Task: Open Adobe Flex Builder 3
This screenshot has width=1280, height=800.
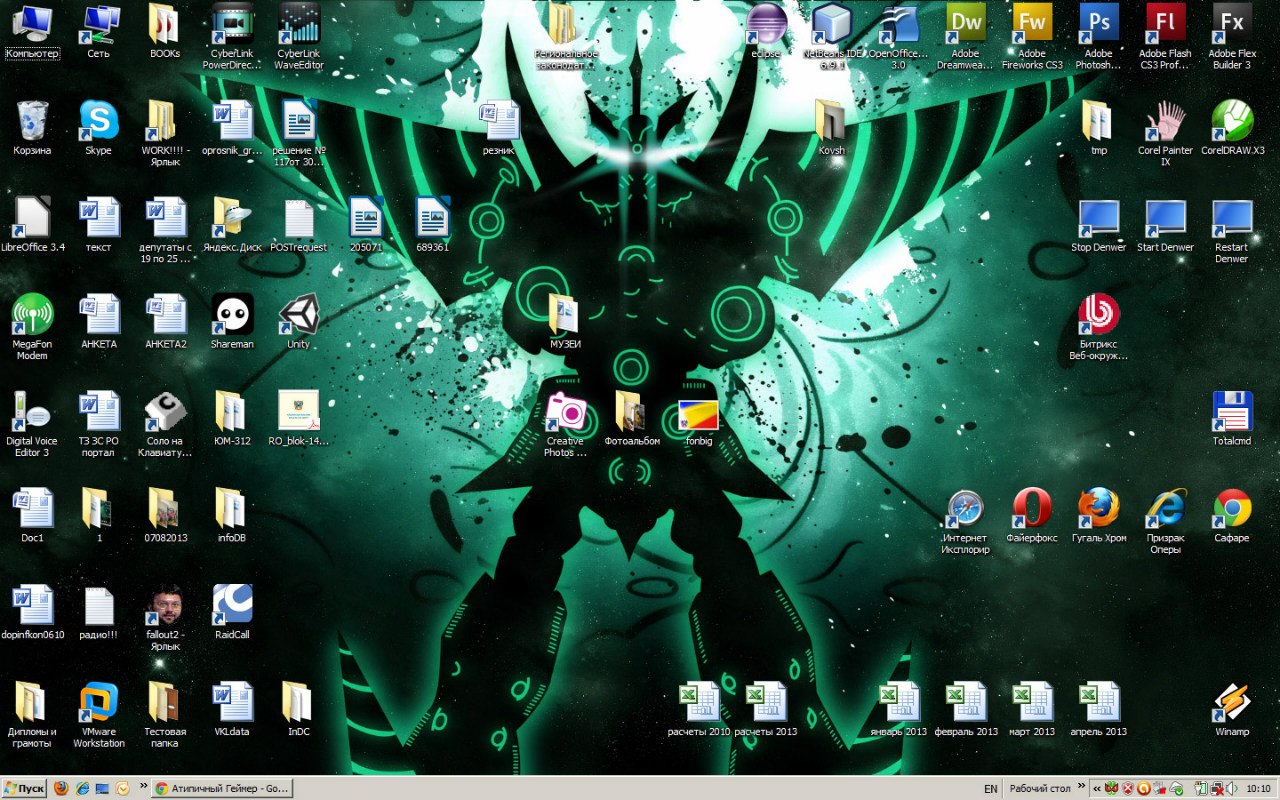Action: [x=1232, y=37]
